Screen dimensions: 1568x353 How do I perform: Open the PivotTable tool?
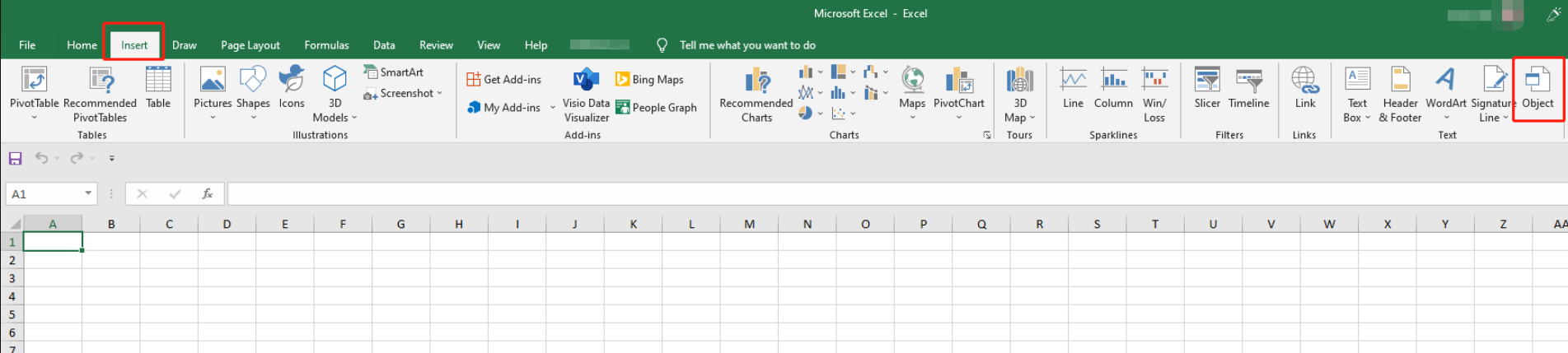[34, 93]
